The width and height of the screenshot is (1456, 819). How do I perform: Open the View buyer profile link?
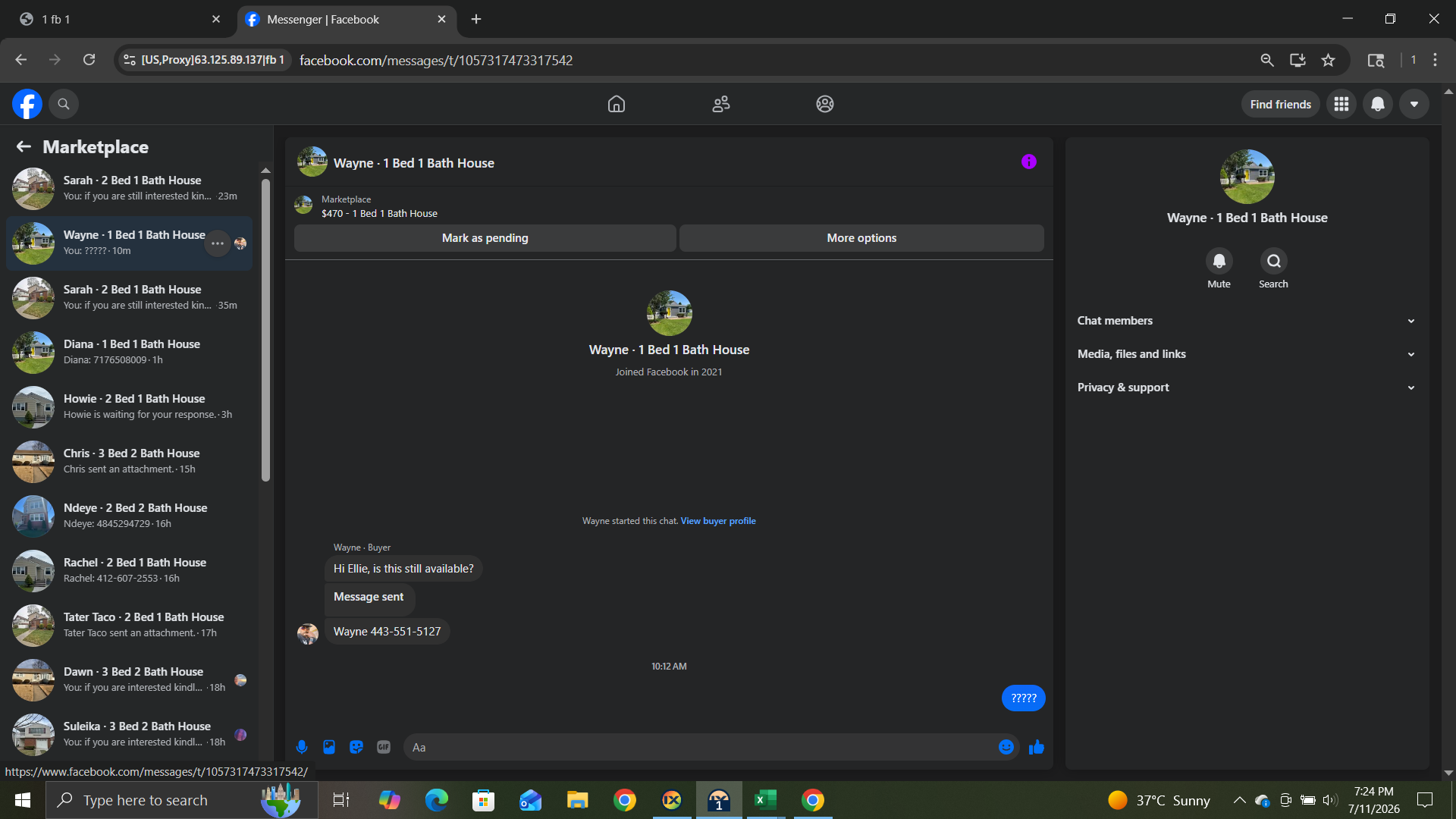point(718,521)
